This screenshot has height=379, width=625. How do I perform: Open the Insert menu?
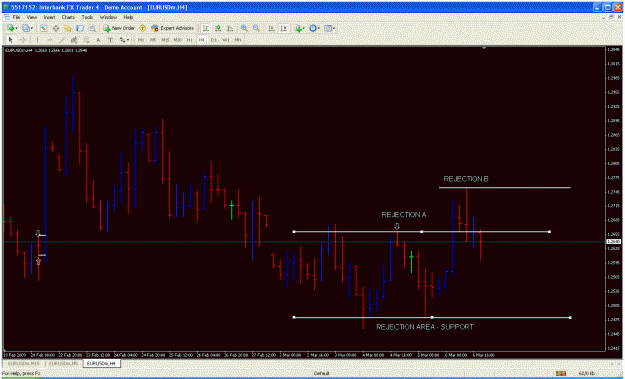[x=49, y=18]
